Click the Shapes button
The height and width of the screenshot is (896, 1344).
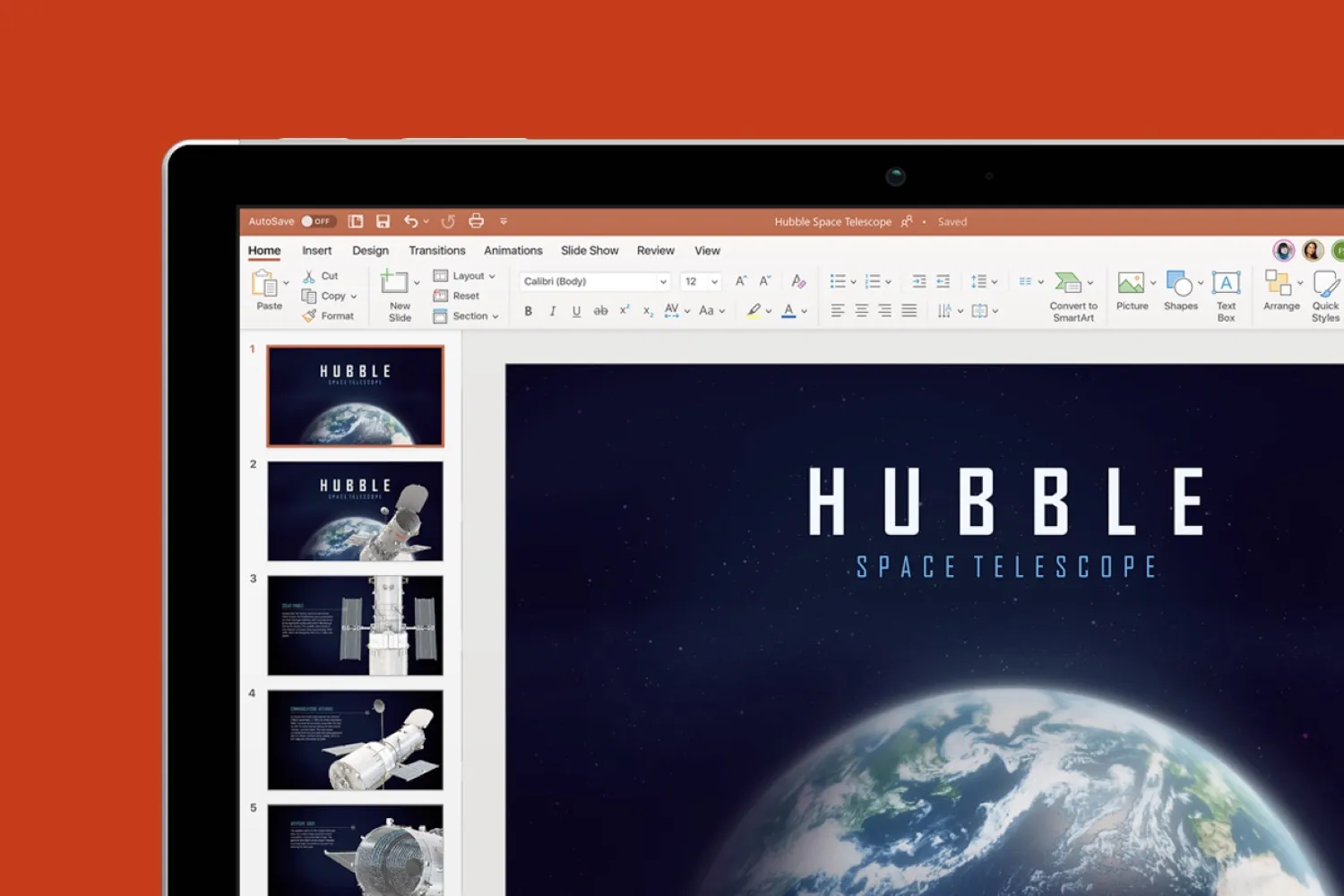tap(1180, 292)
